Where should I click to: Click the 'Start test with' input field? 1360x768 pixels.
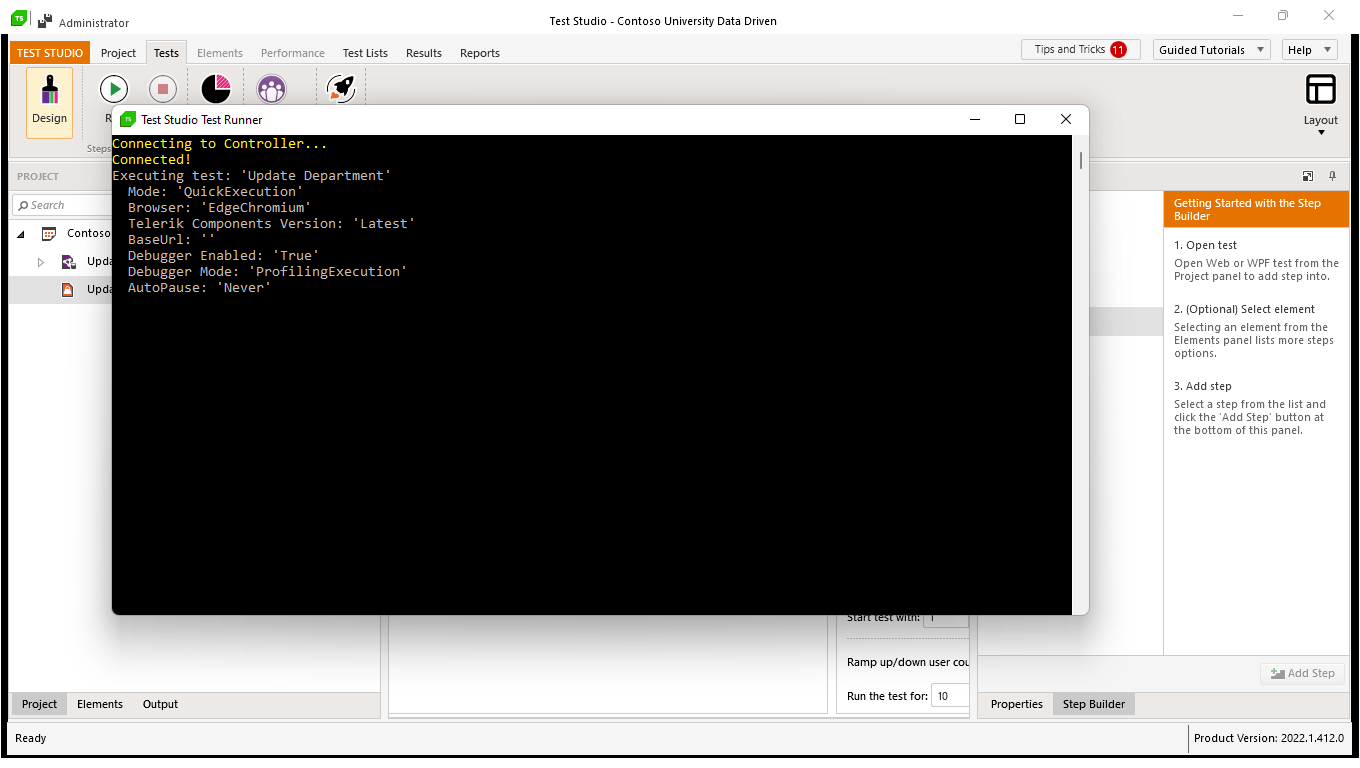pos(946,618)
